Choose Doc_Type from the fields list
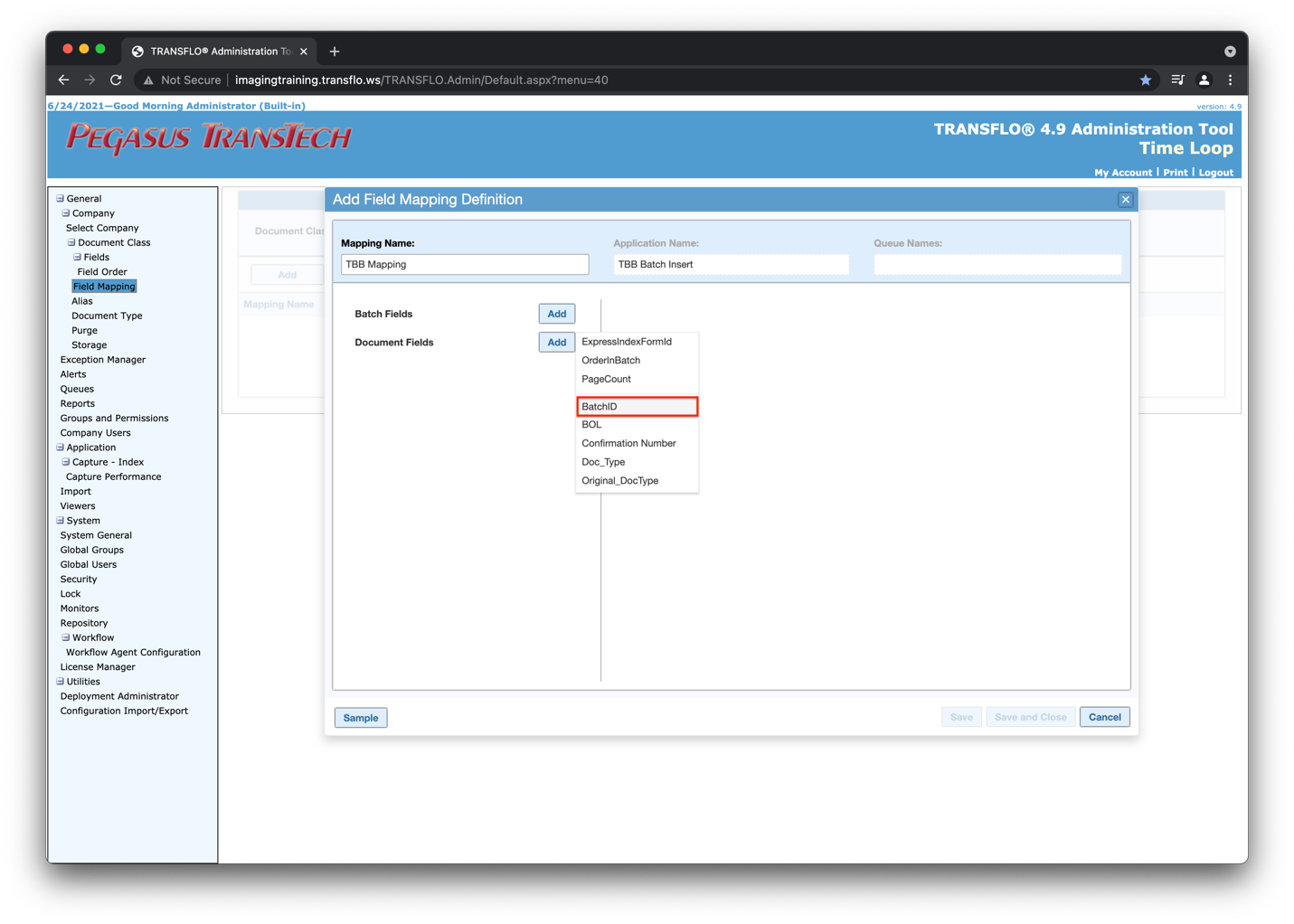This screenshot has width=1294, height=924. pyautogui.click(x=637, y=462)
